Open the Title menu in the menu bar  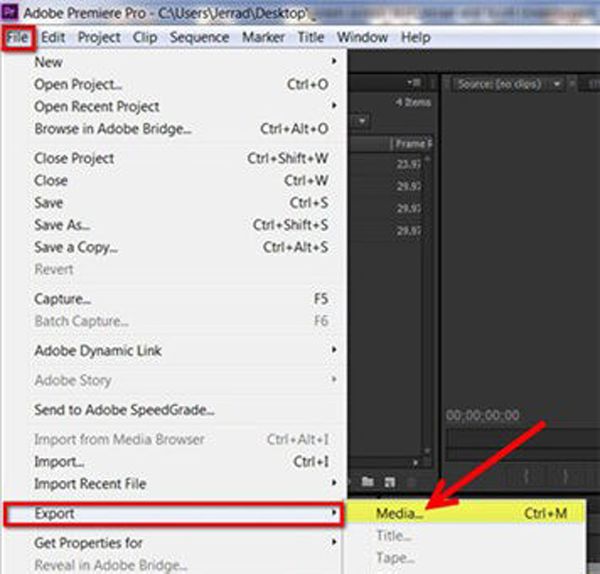(x=311, y=38)
